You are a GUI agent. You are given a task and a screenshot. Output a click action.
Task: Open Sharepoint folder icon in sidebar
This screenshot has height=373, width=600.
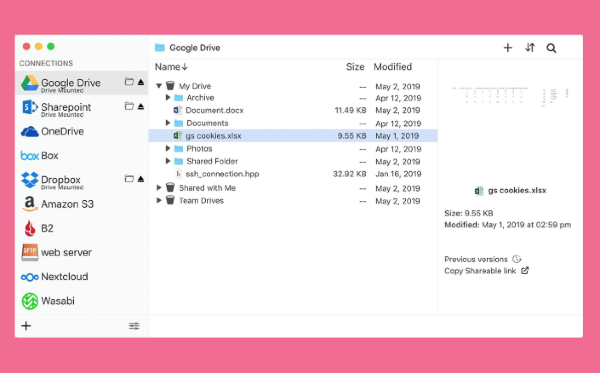click(129, 106)
